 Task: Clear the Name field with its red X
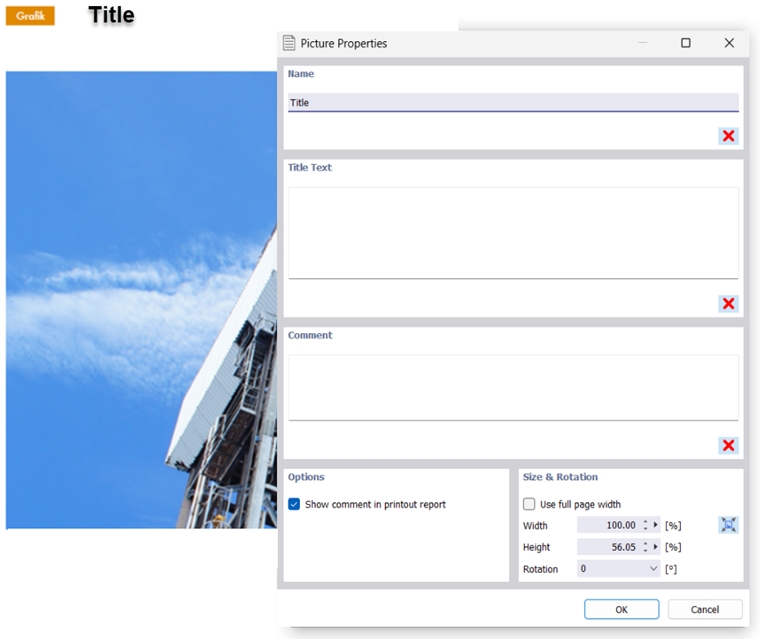tap(728, 136)
